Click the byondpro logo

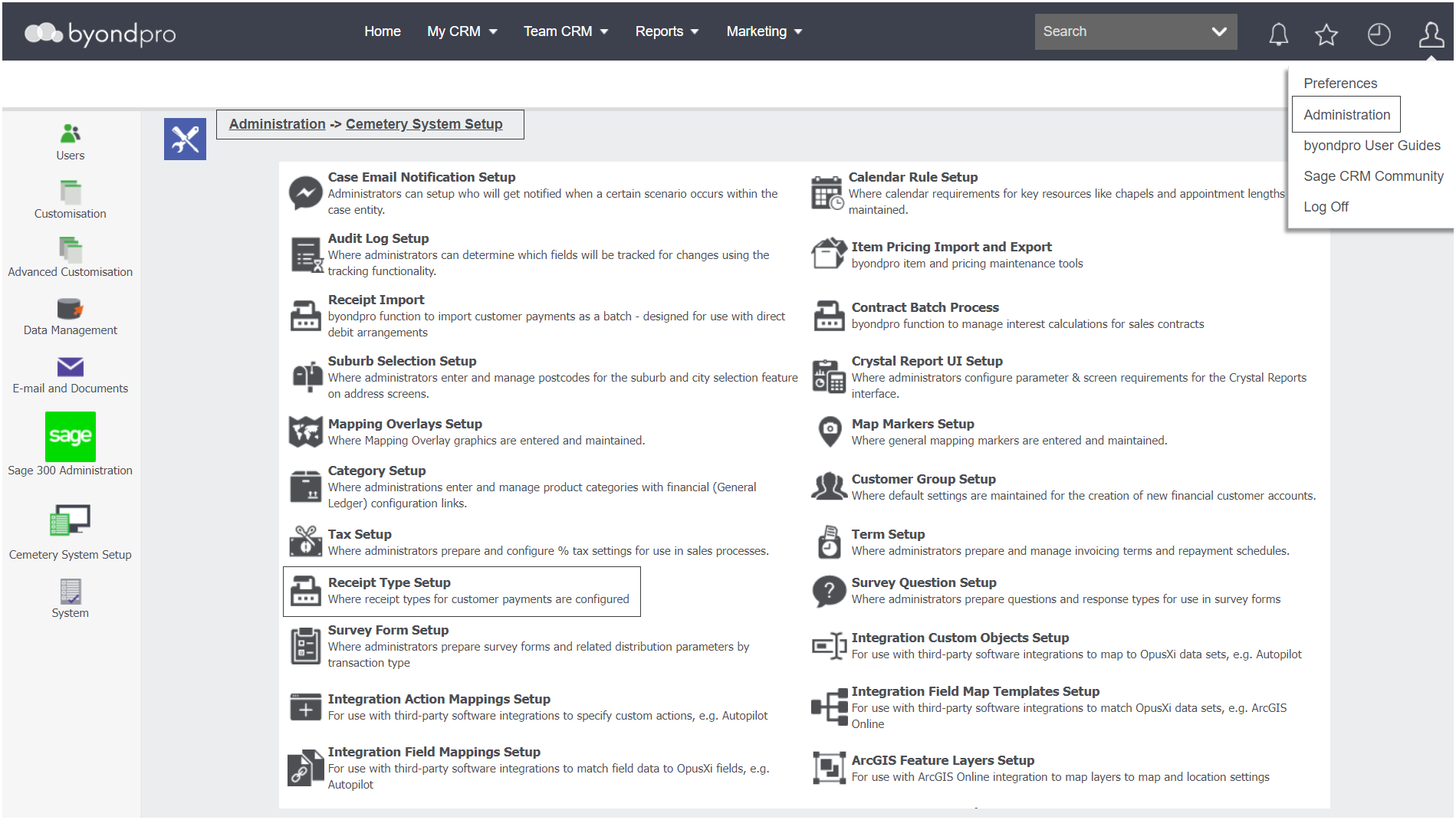[100, 33]
